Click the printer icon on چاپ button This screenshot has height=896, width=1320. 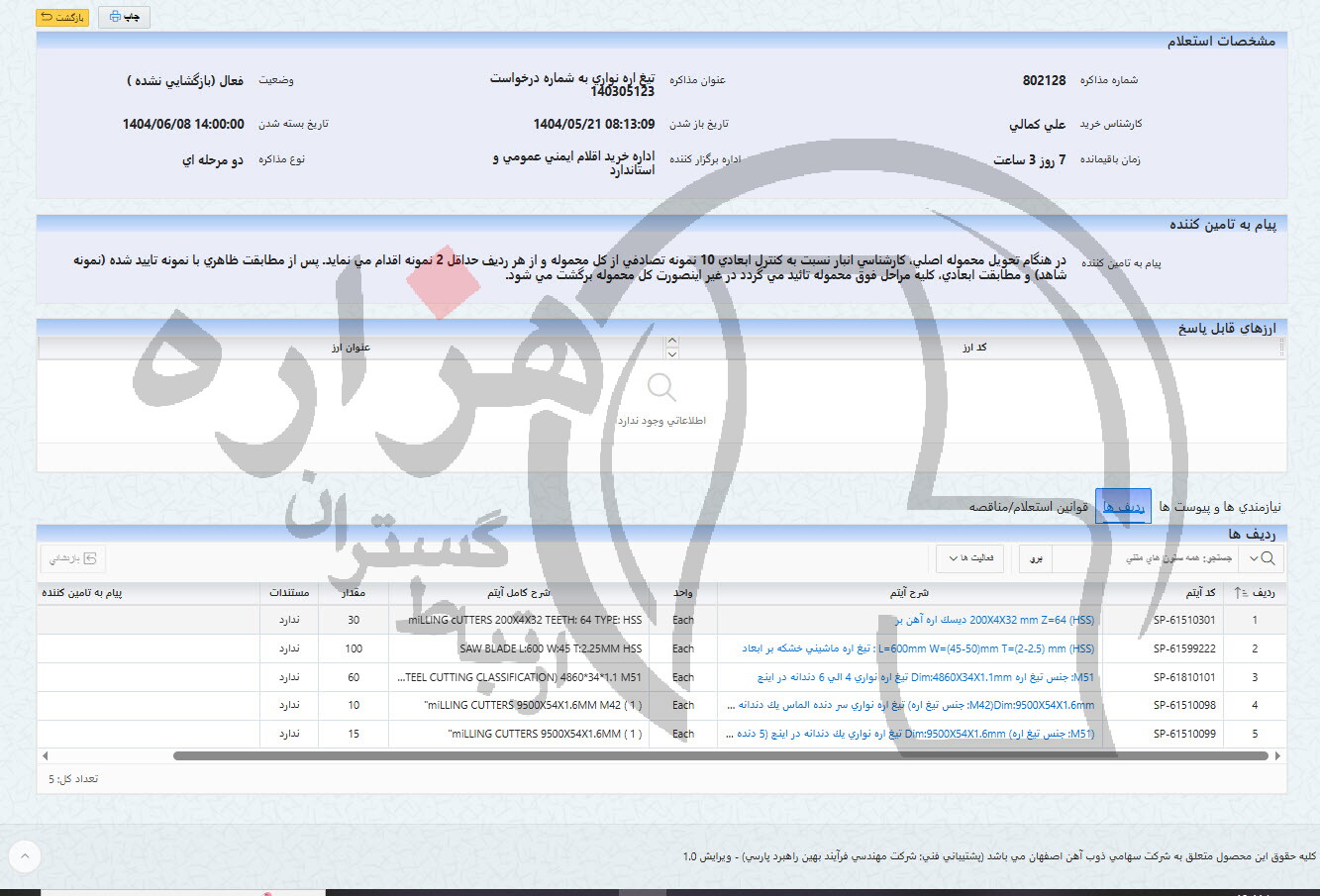(115, 17)
